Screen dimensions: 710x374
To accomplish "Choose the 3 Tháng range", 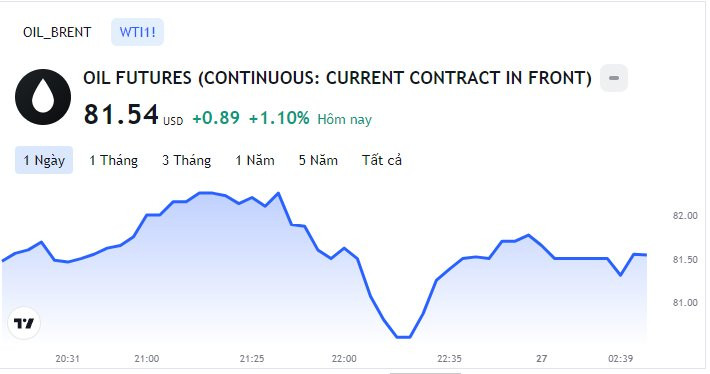I will coord(187,160).
